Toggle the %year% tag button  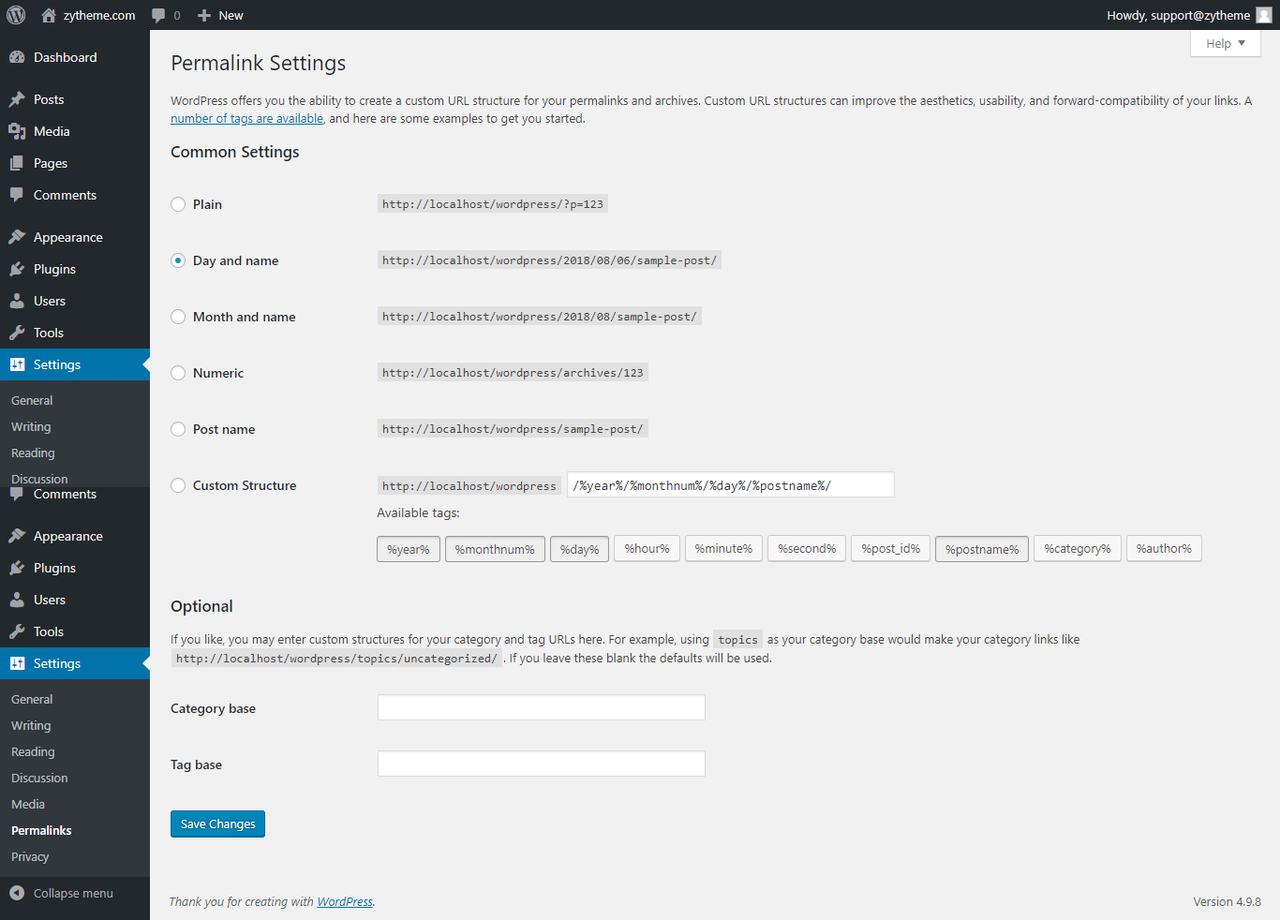click(x=409, y=549)
